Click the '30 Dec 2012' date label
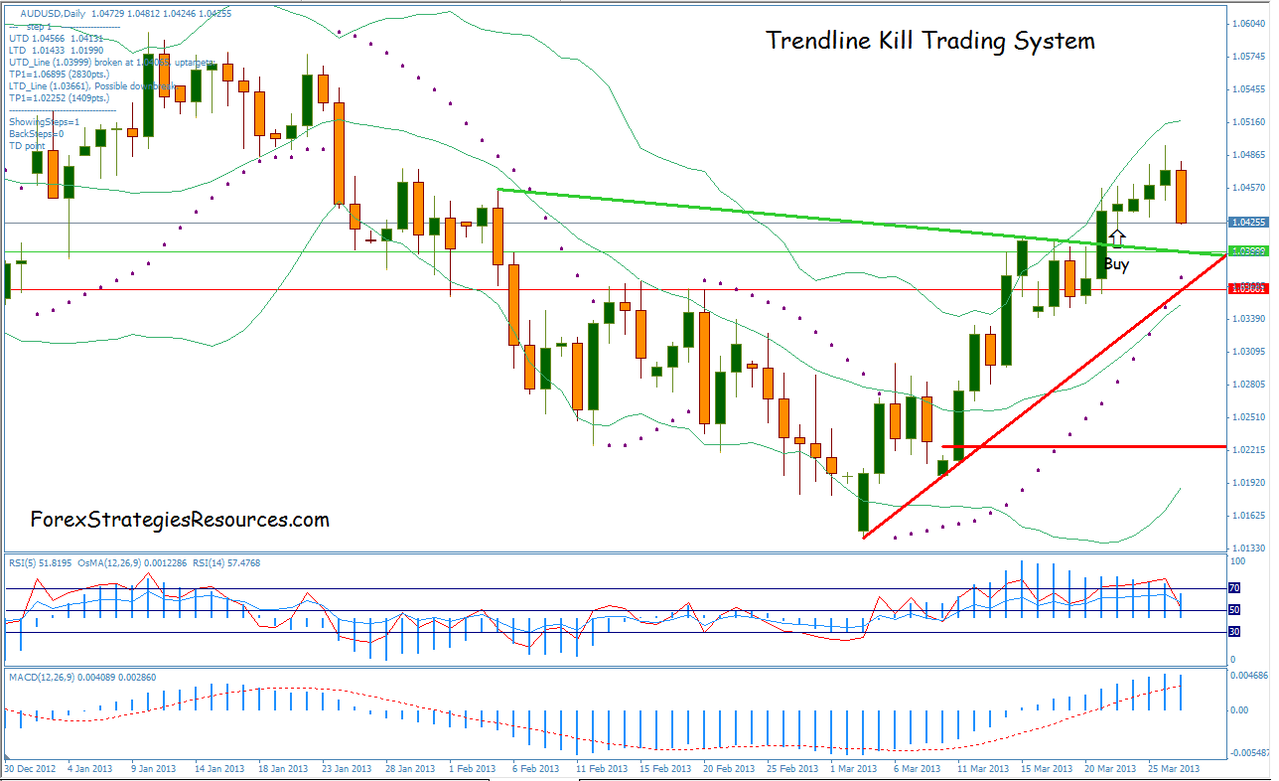1279x781 pixels. point(28,770)
